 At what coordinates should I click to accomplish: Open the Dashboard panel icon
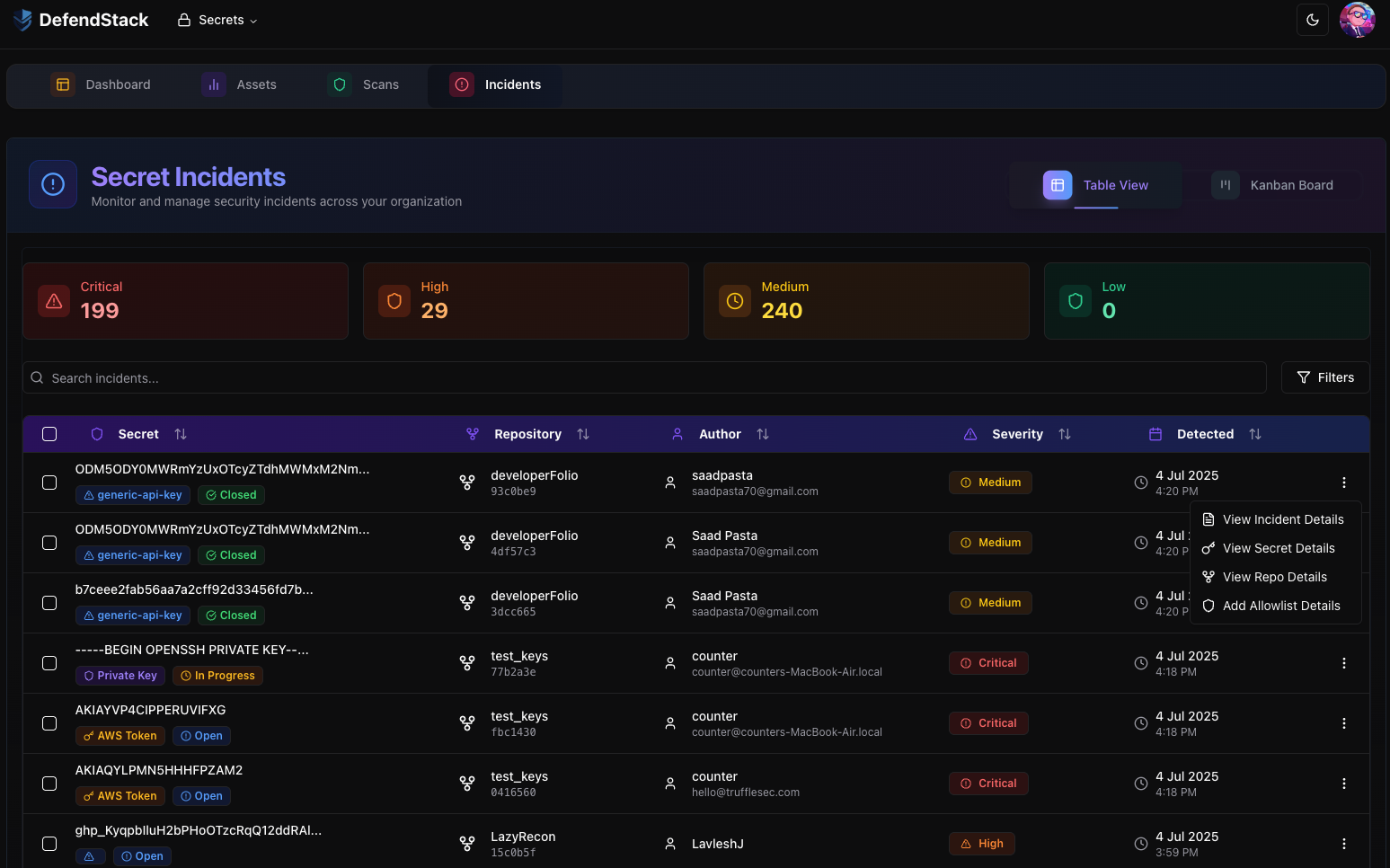62,84
